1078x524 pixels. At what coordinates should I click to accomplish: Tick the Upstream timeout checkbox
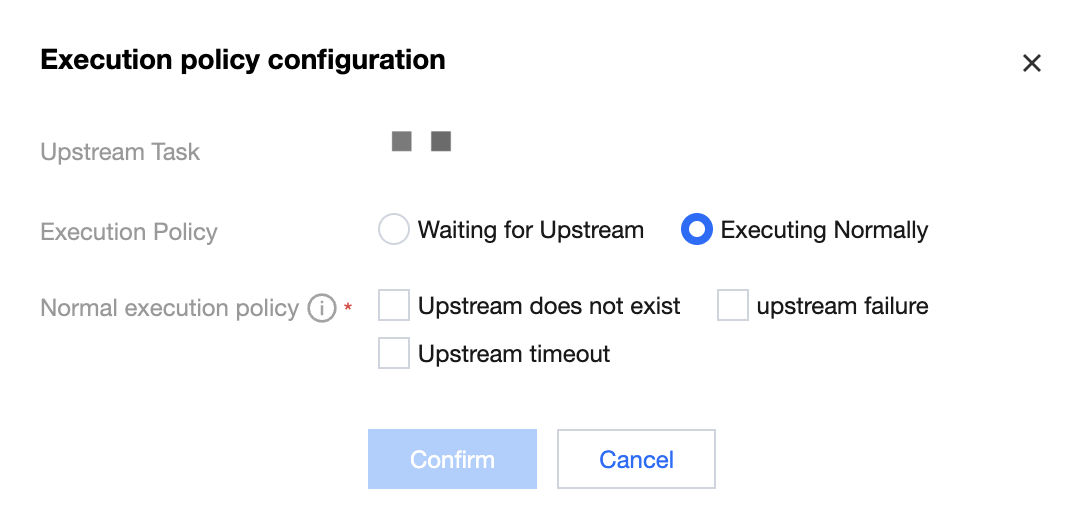click(x=394, y=353)
